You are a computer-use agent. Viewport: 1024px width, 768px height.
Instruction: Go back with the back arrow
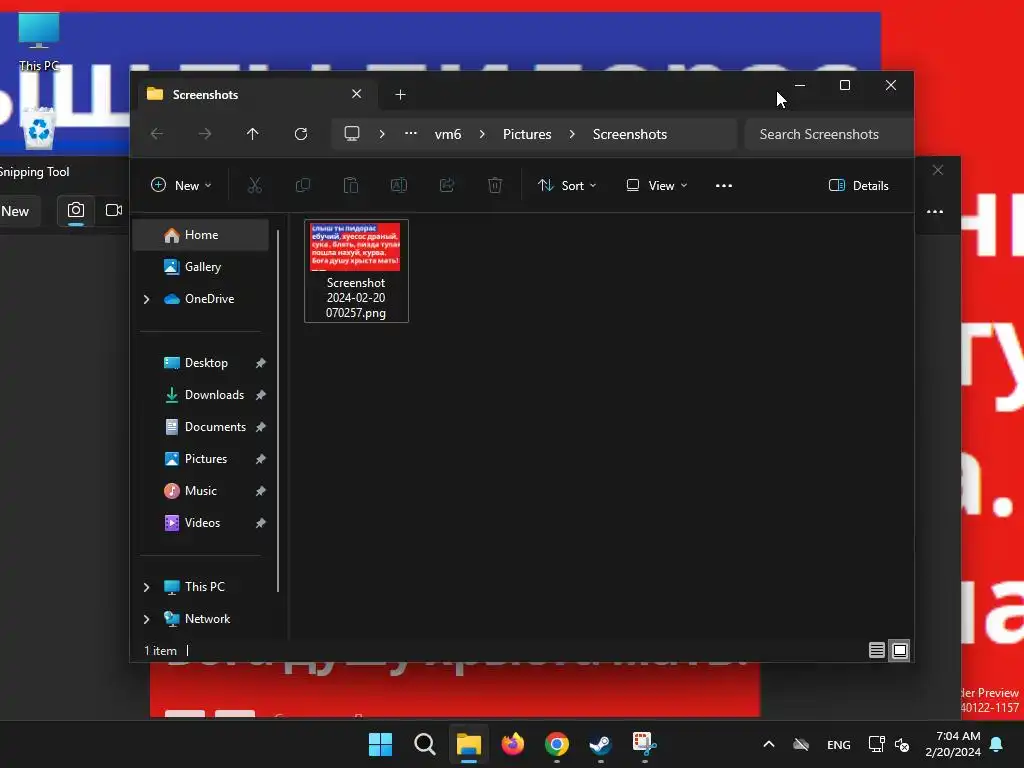pos(157,134)
